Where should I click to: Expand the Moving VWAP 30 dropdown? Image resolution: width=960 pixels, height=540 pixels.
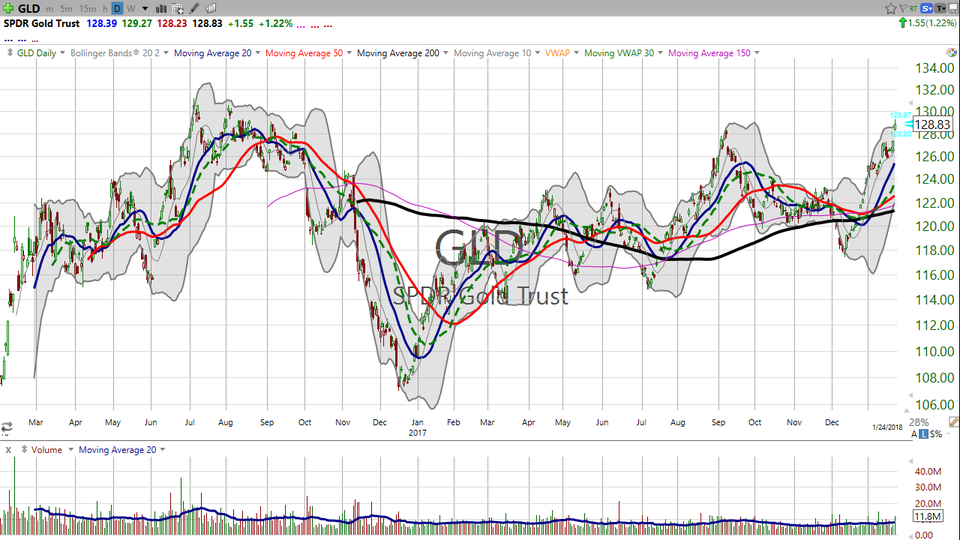pos(660,53)
